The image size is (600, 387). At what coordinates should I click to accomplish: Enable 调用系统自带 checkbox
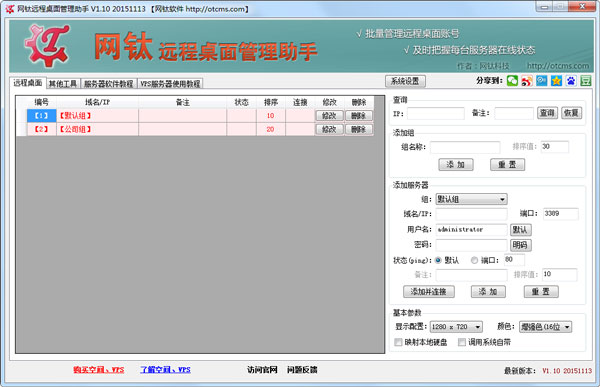click(462, 342)
